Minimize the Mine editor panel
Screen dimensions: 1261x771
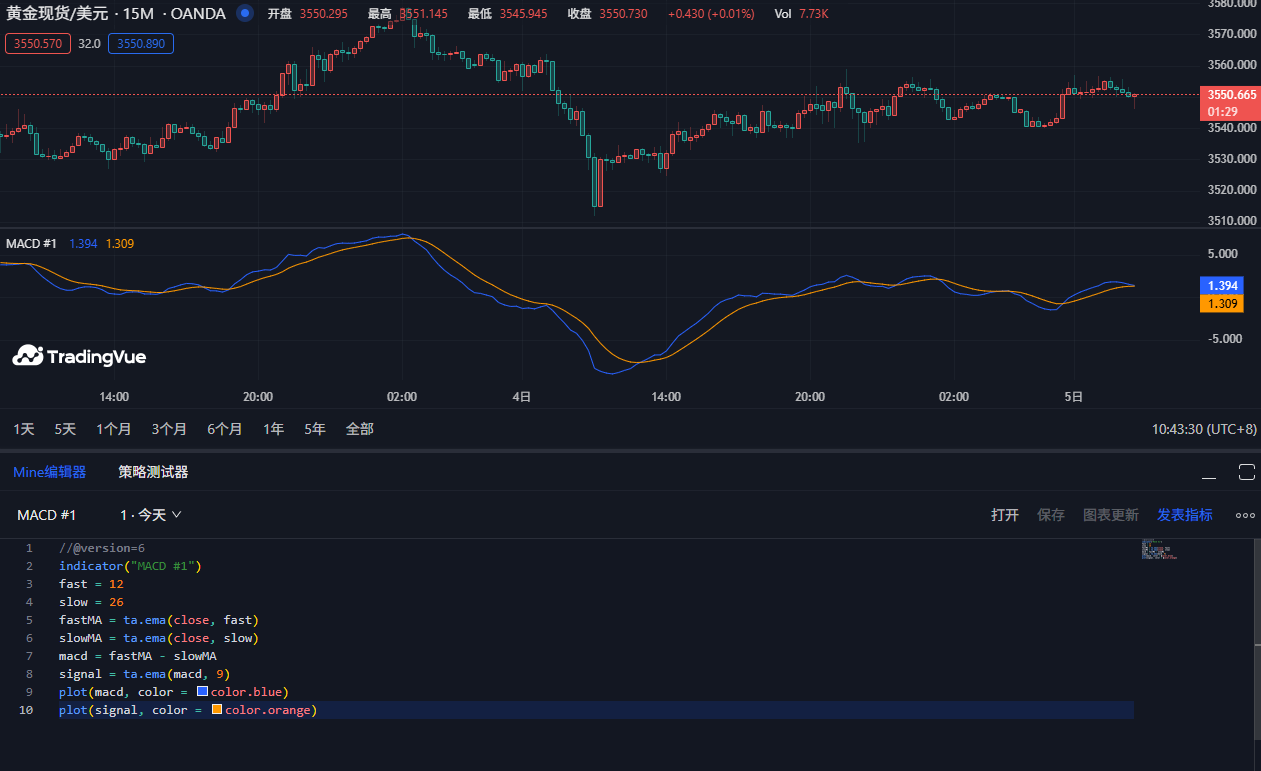[1210, 473]
